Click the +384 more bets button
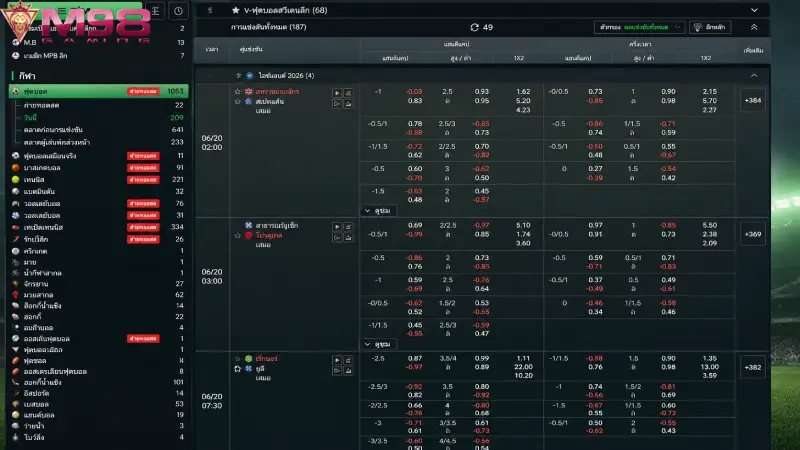The image size is (800, 450). click(x=753, y=101)
